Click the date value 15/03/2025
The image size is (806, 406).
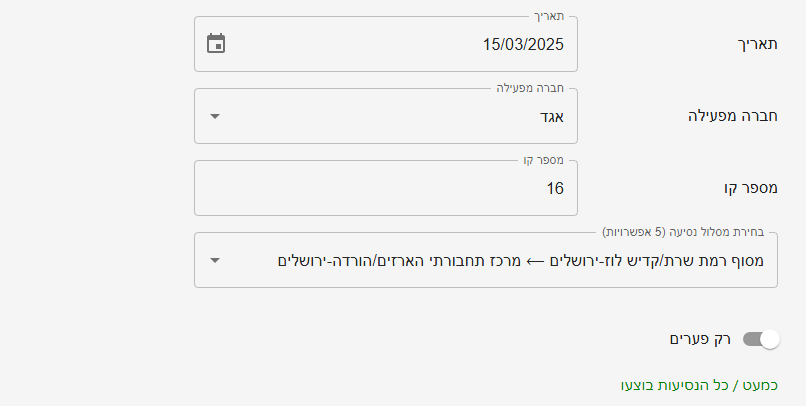point(523,44)
